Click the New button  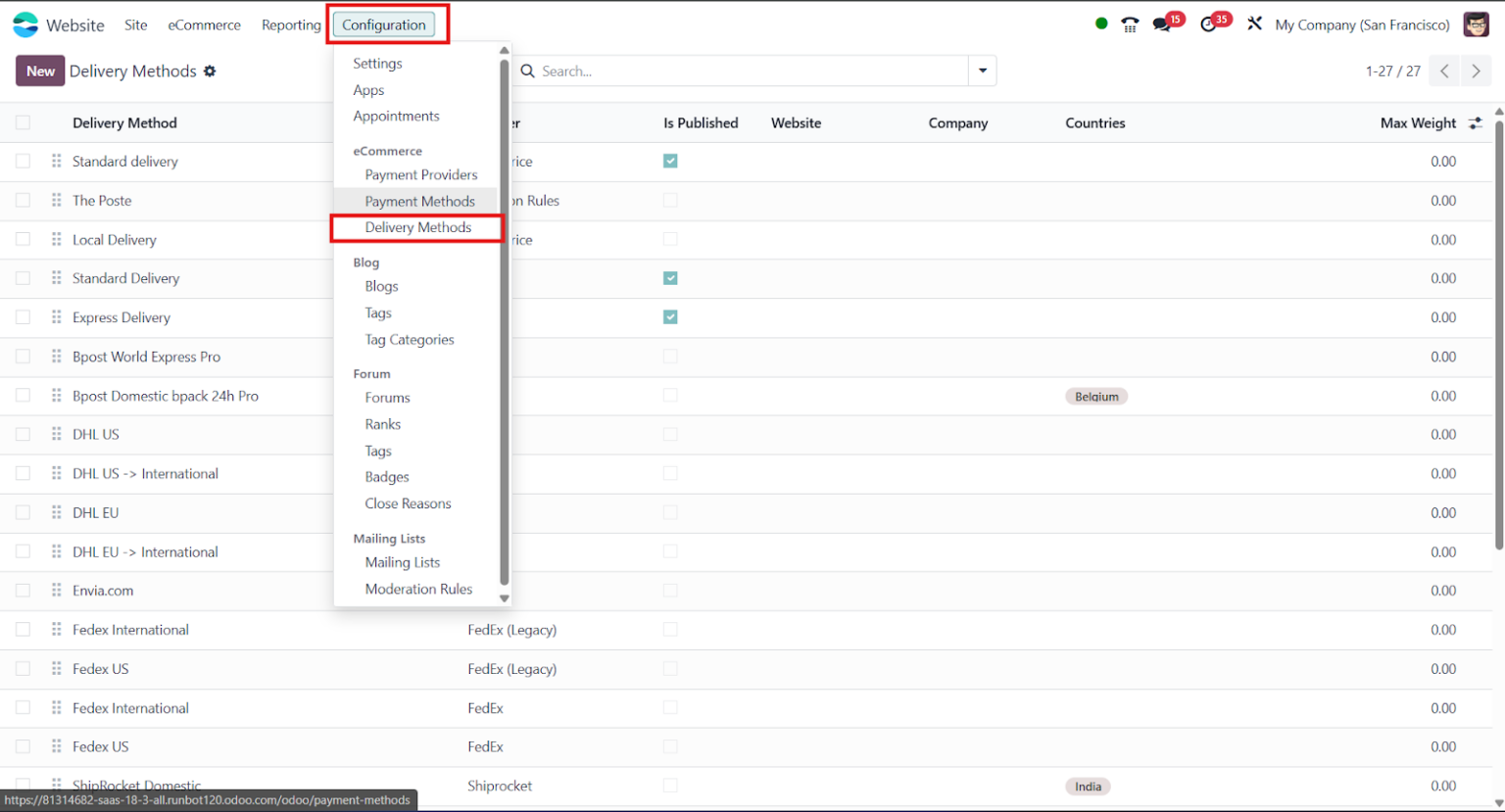click(39, 71)
